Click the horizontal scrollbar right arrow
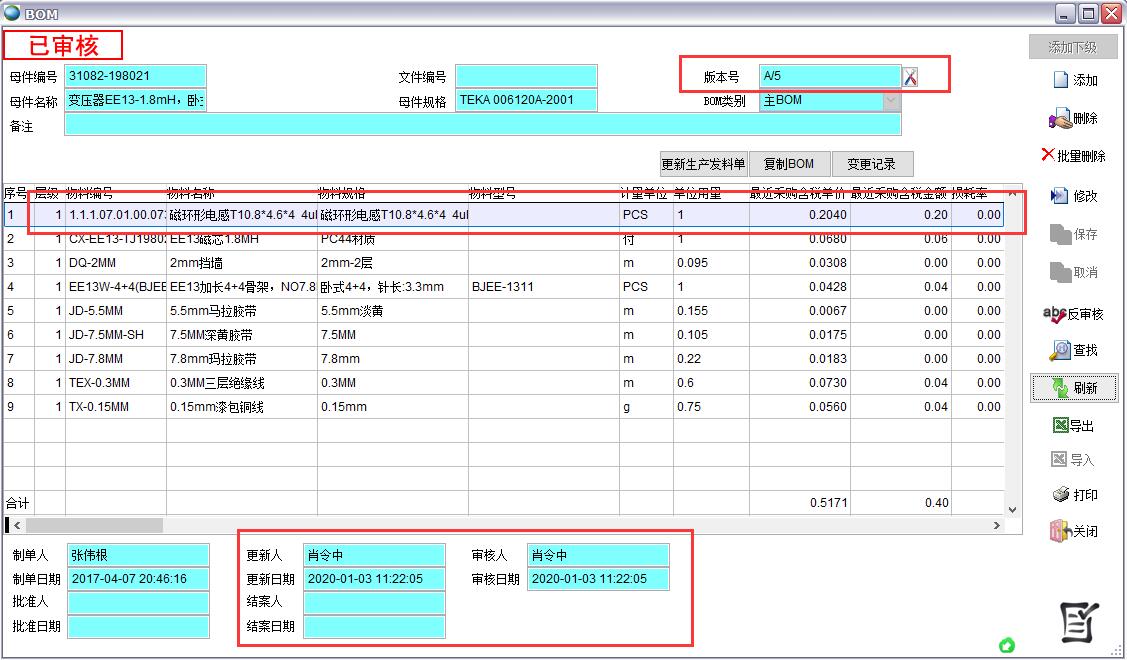This screenshot has height=660, width=1127. 997,525
